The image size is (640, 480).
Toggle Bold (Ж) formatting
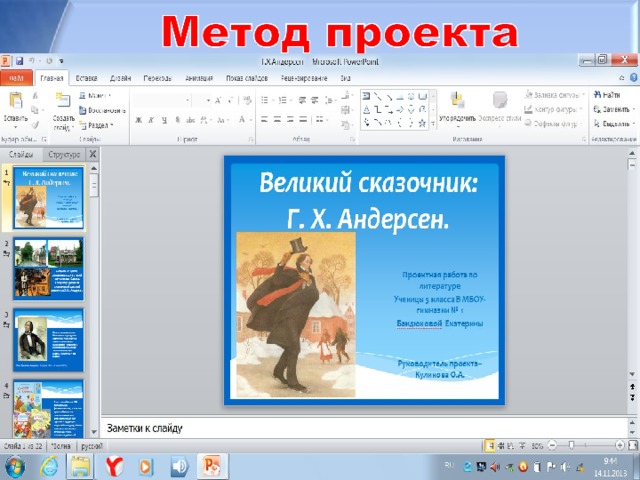click(139, 120)
